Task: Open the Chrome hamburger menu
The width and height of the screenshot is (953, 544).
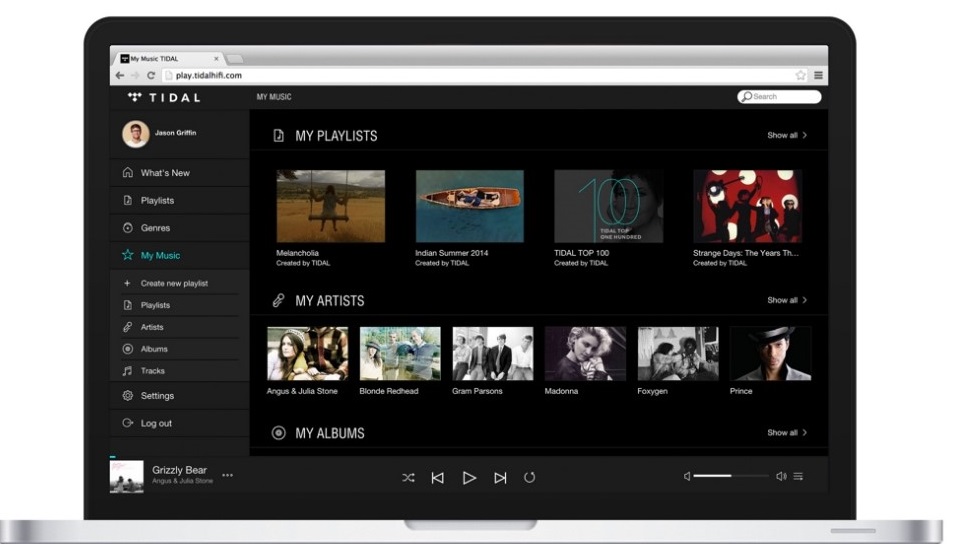Action: [818, 75]
